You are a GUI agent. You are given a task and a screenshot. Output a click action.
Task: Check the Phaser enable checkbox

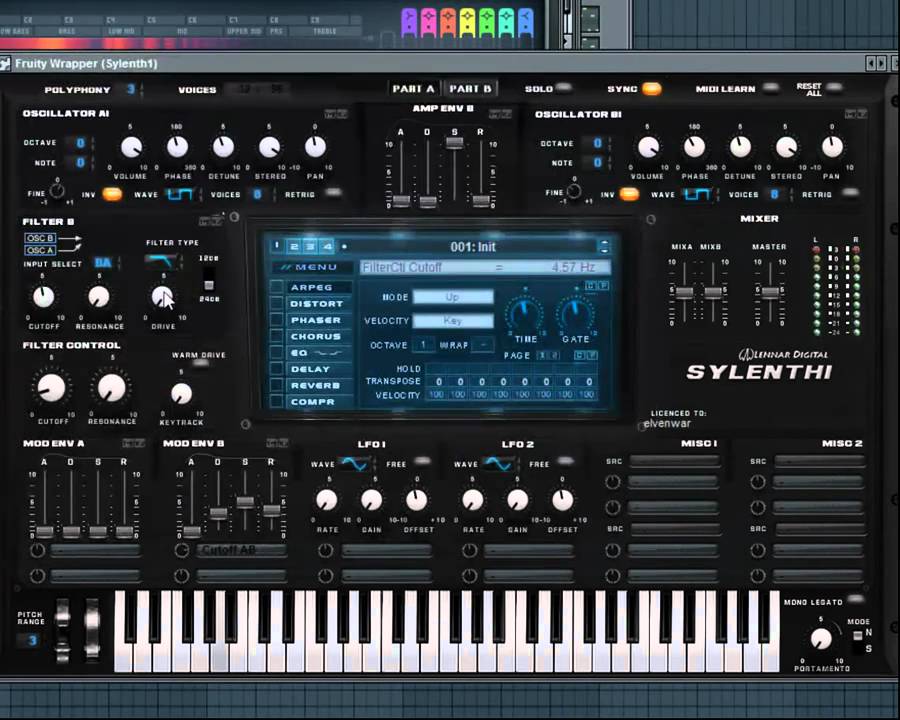click(277, 319)
